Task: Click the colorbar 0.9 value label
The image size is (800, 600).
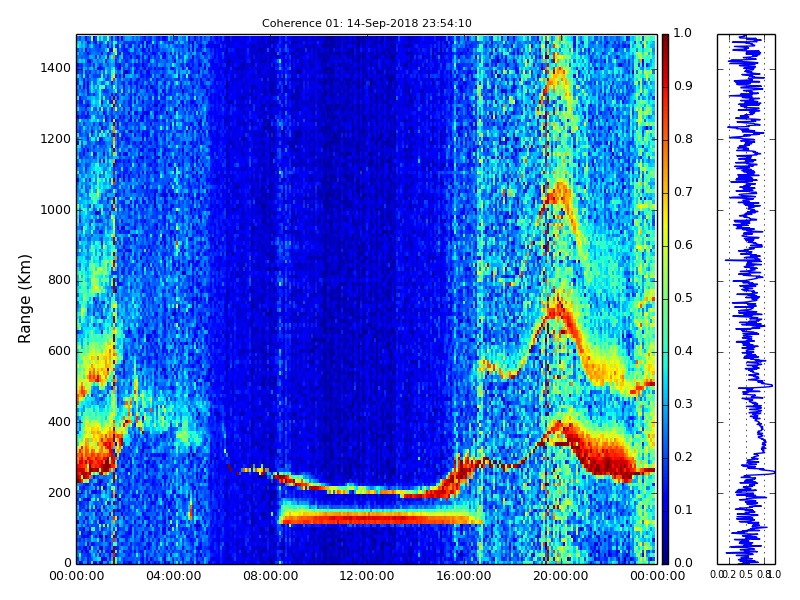Action: pos(683,86)
